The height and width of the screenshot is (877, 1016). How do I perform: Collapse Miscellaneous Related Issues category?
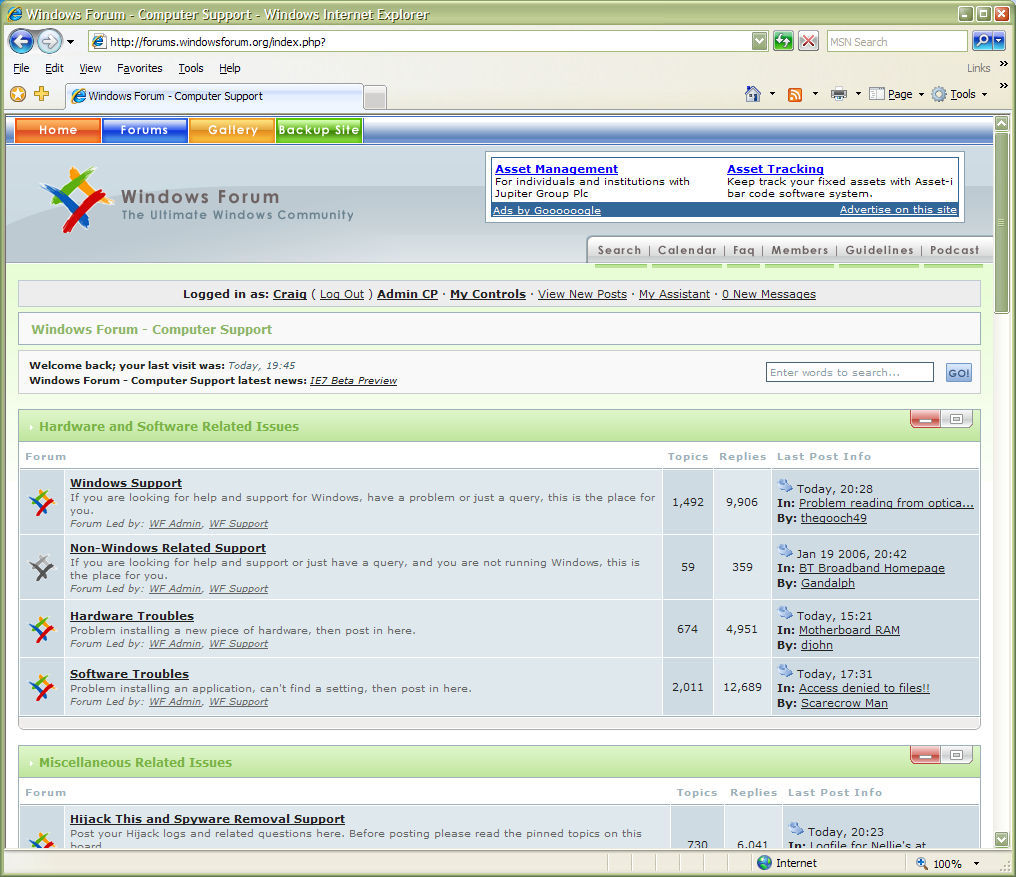[x=925, y=754]
